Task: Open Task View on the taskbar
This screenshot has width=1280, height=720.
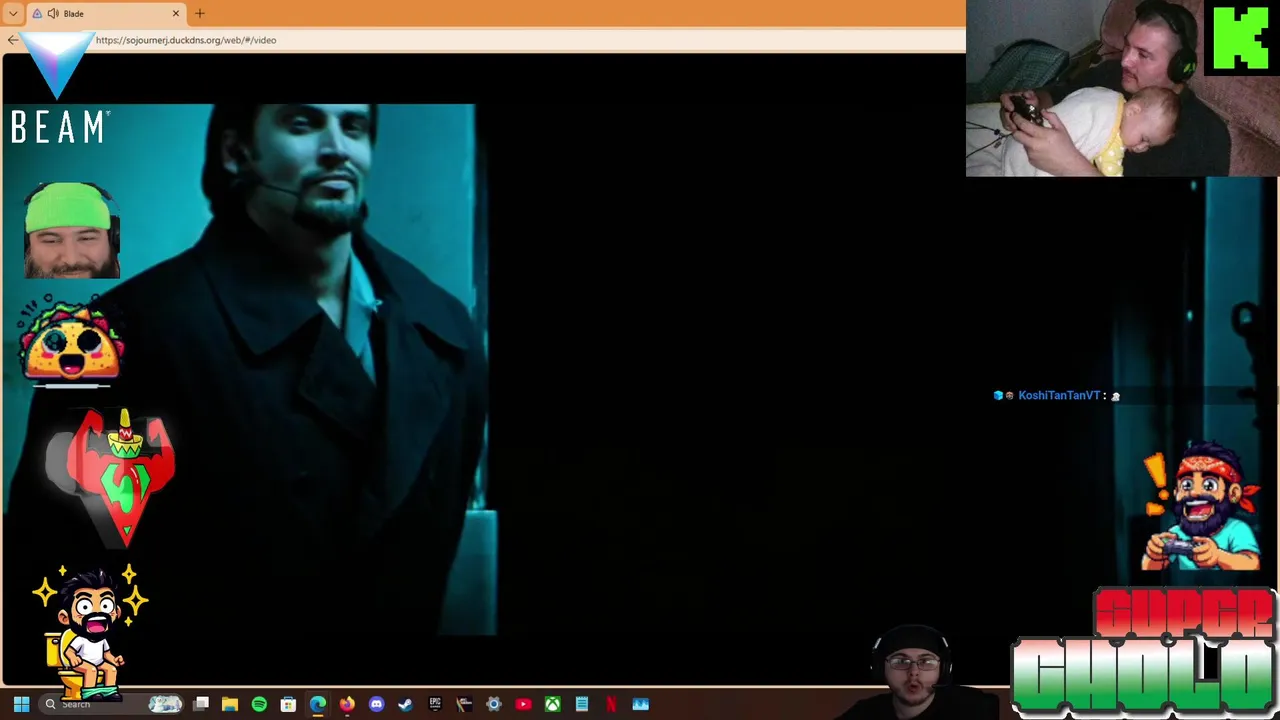Action: [x=201, y=704]
